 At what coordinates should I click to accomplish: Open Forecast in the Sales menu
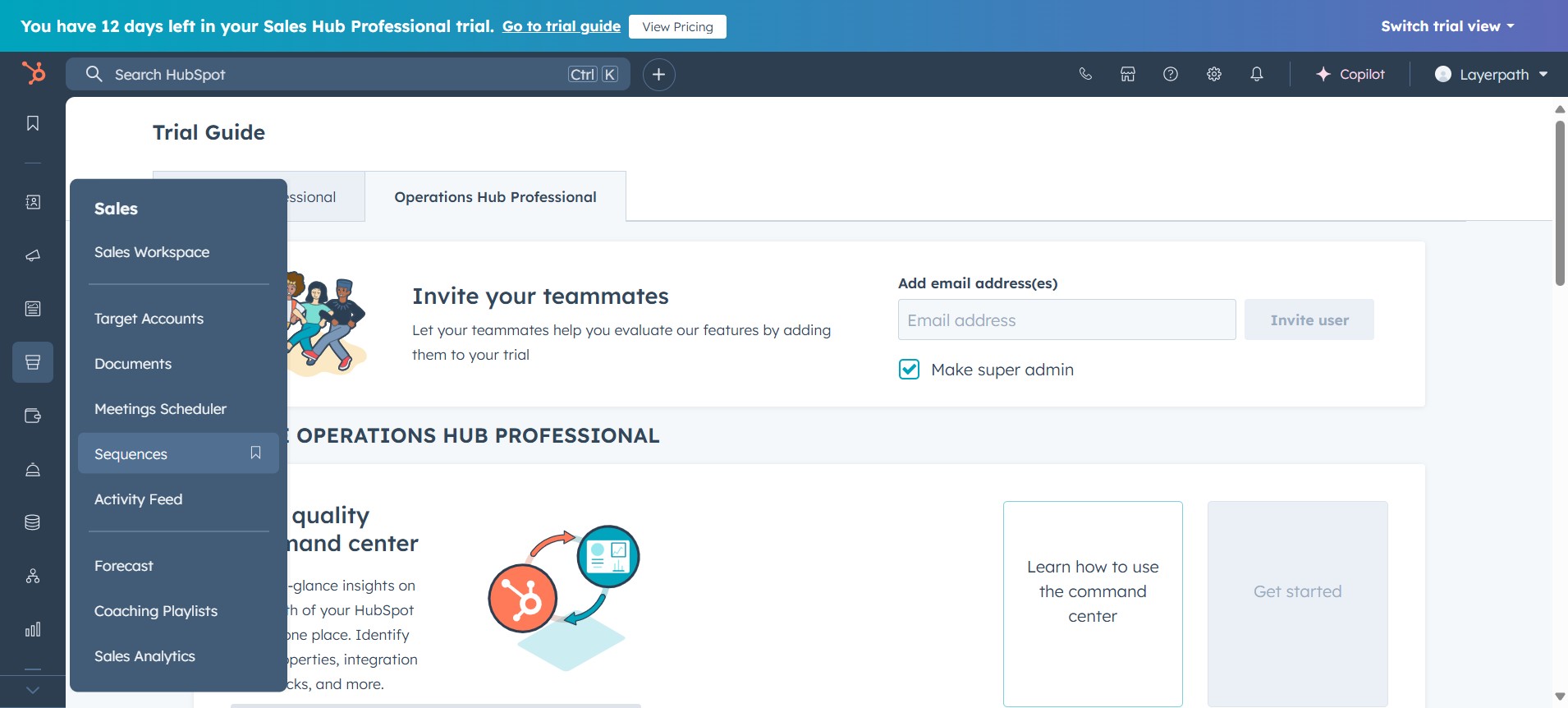[x=124, y=566]
